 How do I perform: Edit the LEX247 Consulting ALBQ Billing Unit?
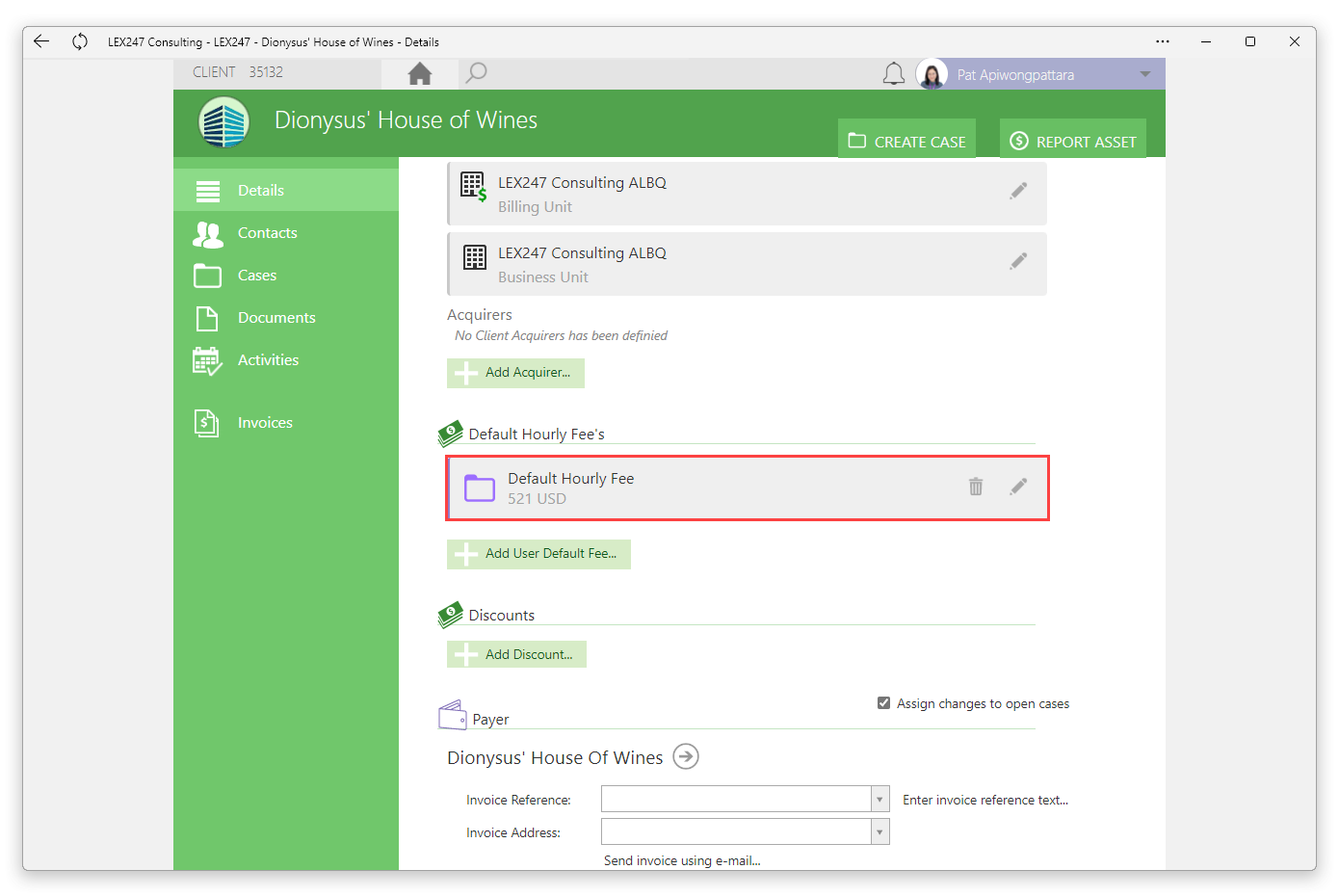pyautogui.click(x=1018, y=191)
